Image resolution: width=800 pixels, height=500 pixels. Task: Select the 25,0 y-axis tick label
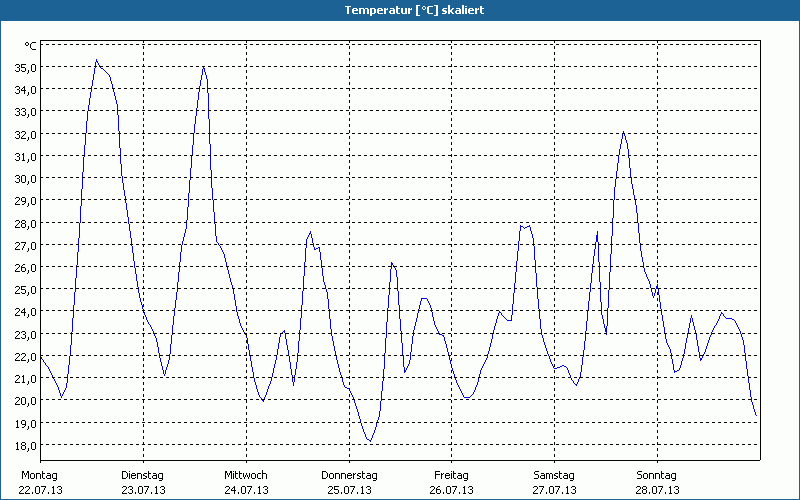(25, 289)
